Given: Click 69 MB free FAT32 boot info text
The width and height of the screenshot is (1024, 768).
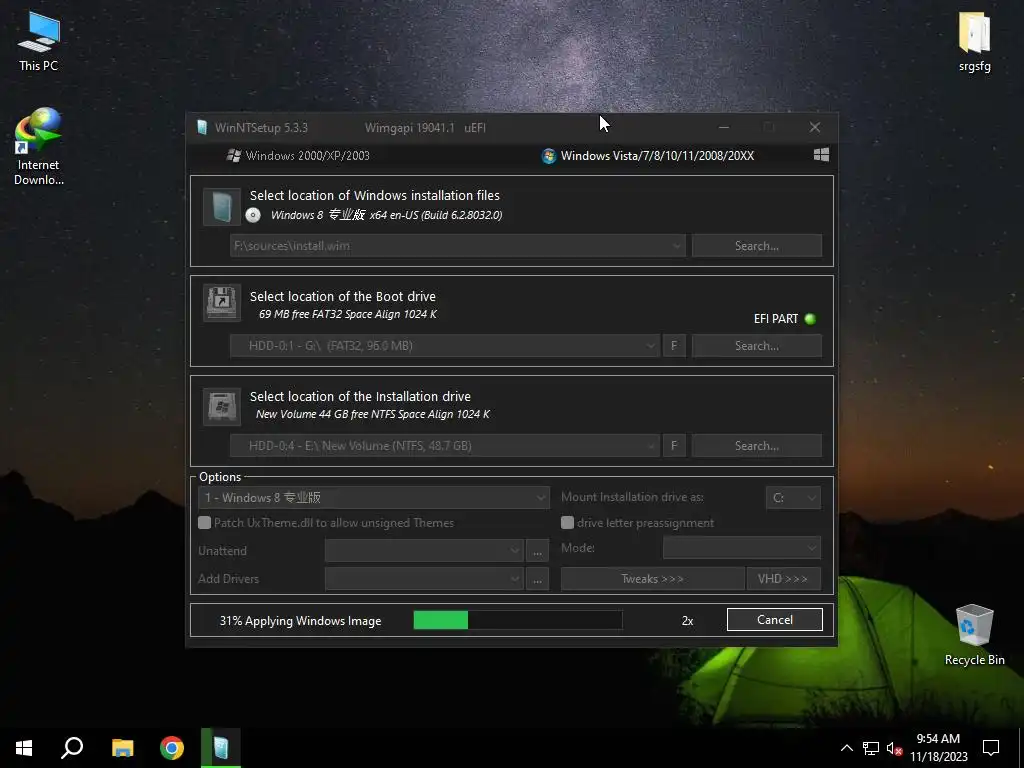Looking at the screenshot, I should coord(347,314).
